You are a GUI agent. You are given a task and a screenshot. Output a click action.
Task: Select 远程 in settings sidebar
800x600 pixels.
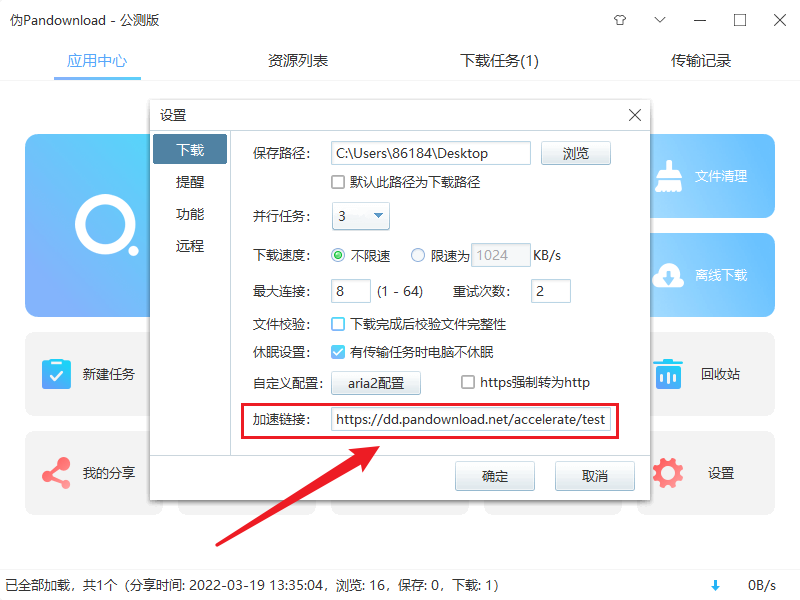190,246
